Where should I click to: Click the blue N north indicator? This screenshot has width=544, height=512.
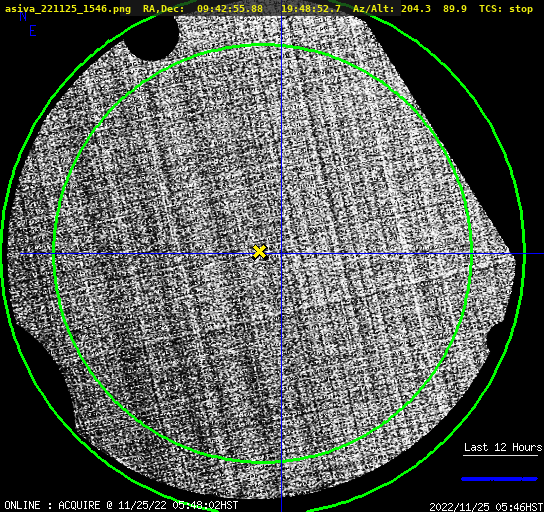23,17
